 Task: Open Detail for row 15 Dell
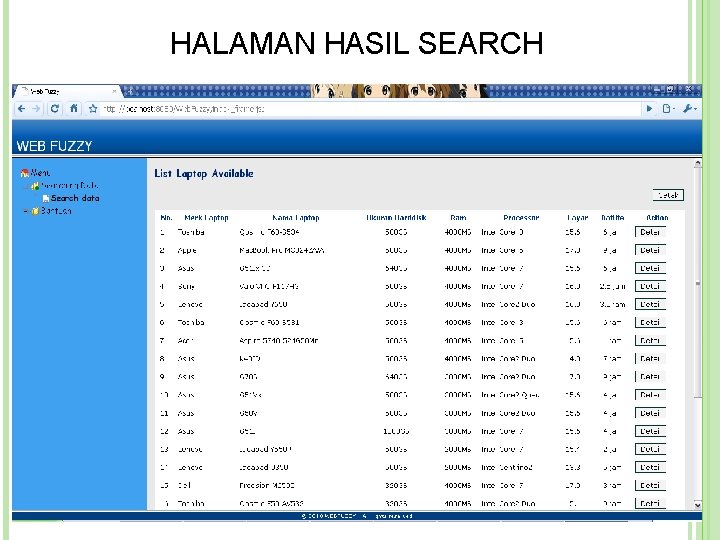click(650, 485)
